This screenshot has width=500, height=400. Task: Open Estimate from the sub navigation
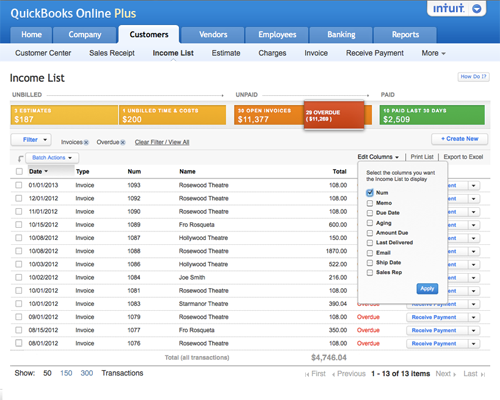[226, 53]
